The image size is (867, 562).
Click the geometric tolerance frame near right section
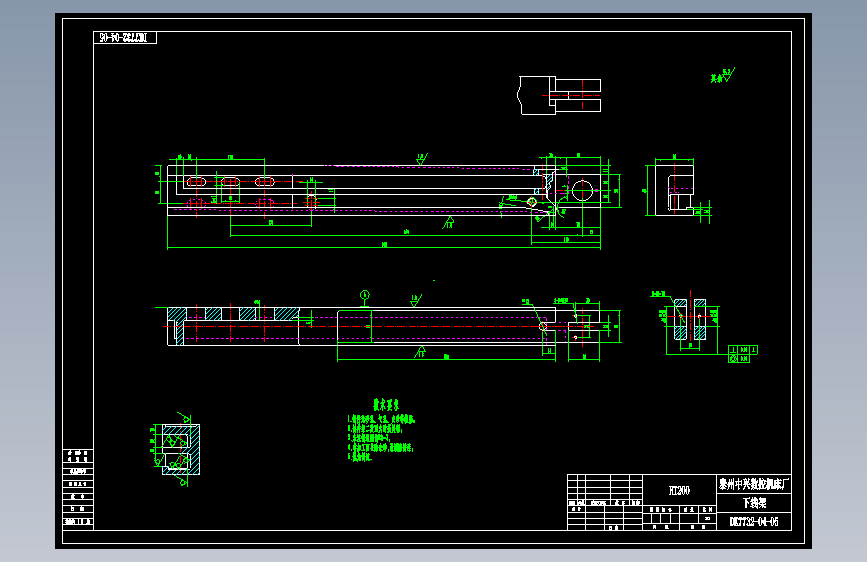[743, 354]
